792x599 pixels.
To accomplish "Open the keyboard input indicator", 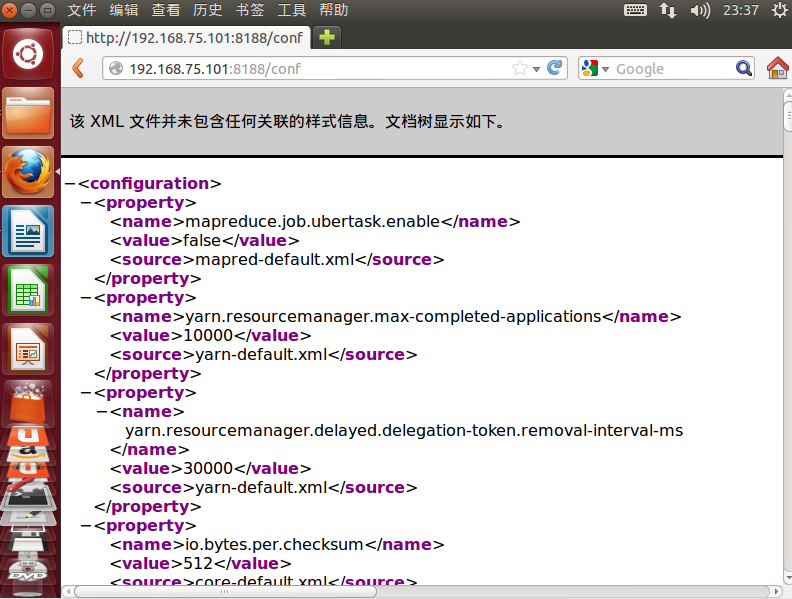I will [635, 10].
